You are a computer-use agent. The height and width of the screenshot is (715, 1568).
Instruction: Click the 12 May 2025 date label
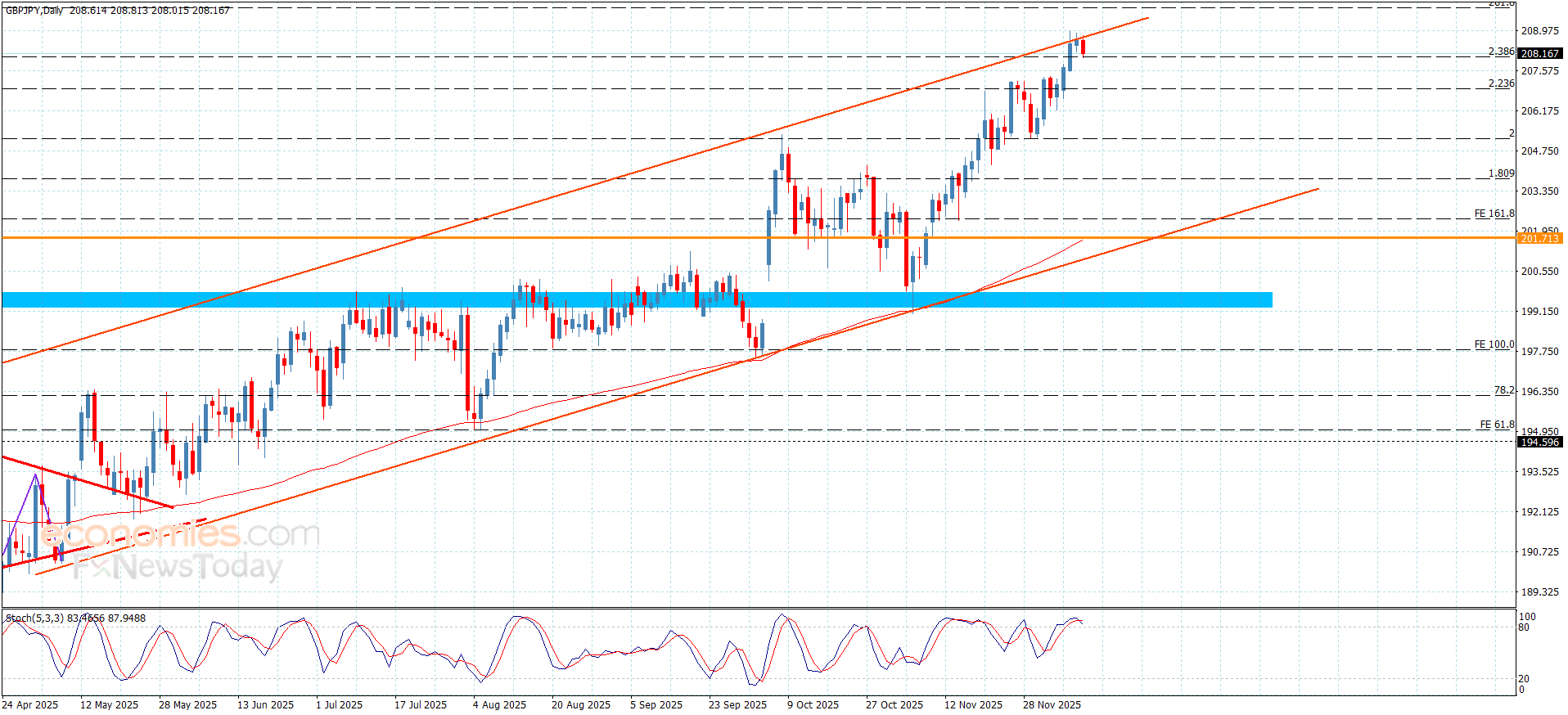109,705
